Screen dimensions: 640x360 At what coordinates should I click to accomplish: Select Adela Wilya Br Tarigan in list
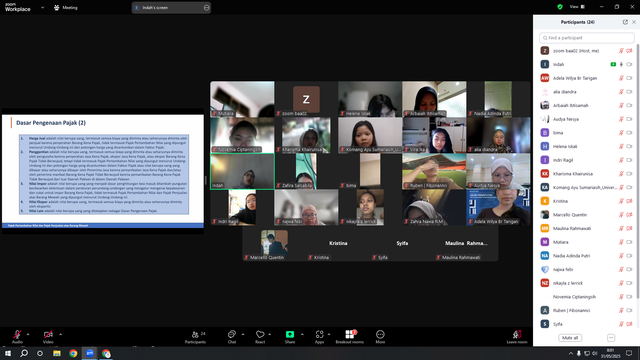[x=587, y=78]
